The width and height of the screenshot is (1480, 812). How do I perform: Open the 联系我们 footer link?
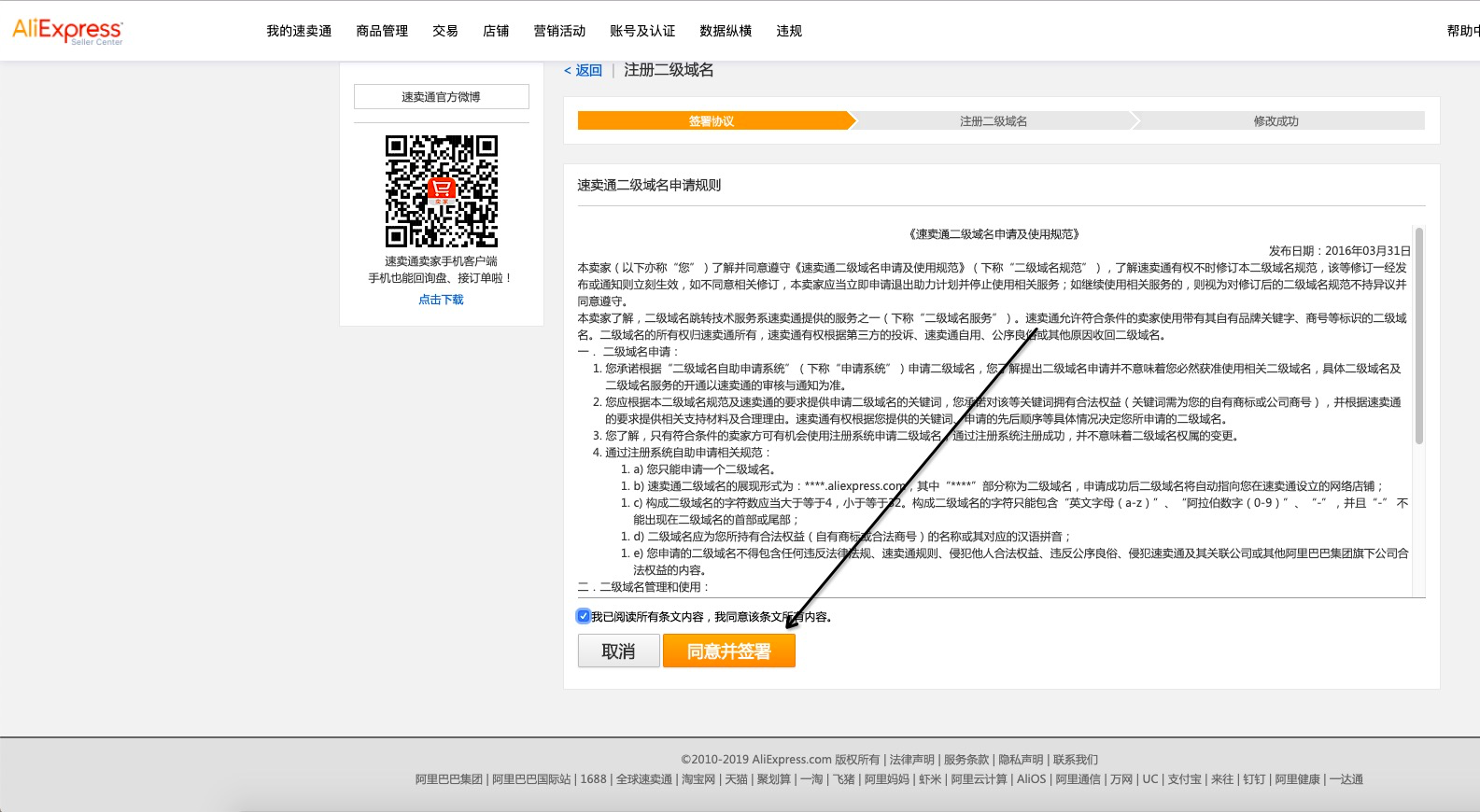pyautogui.click(x=1076, y=760)
